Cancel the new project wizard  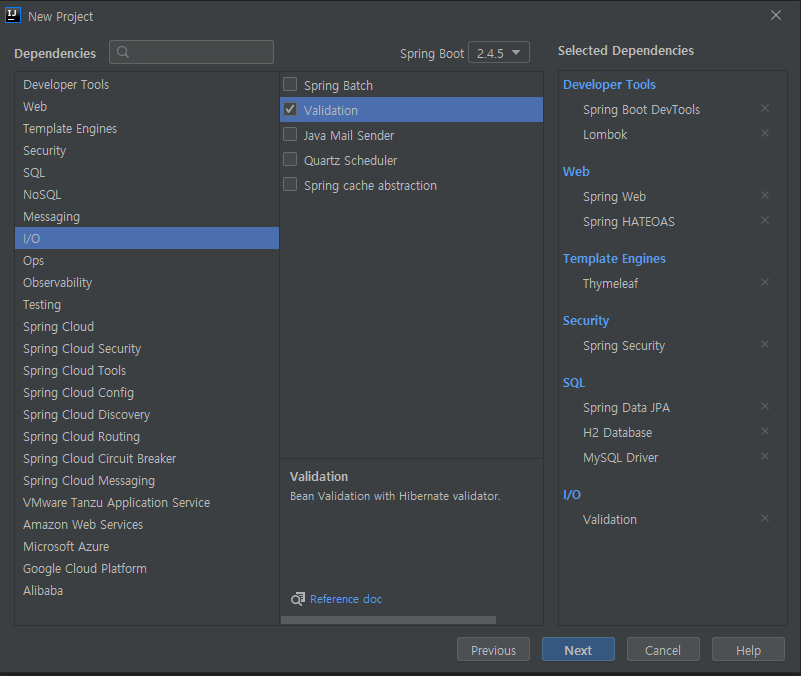point(663,649)
